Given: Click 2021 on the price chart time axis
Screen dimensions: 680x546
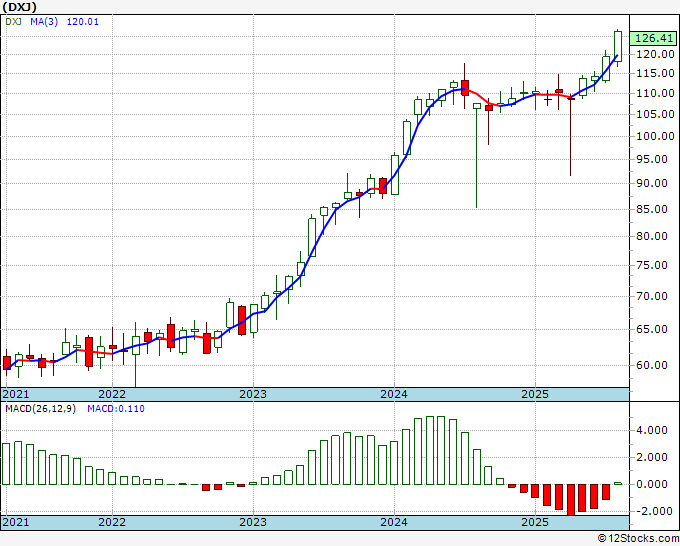Looking at the screenshot, I should (16, 394).
